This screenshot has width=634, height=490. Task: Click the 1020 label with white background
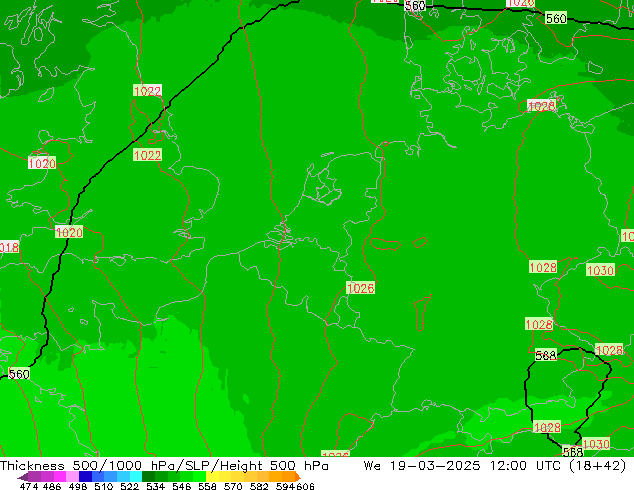coord(42,163)
